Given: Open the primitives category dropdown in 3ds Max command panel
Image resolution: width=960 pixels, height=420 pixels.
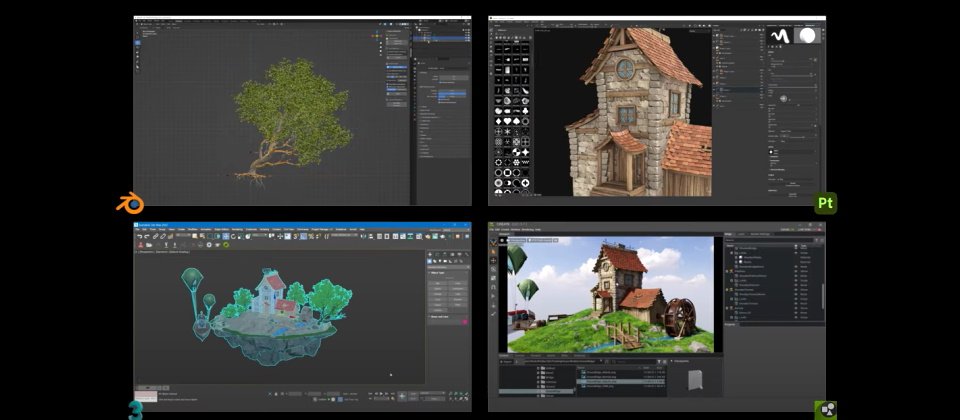Looking at the screenshot, I should click(x=449, y=267).
